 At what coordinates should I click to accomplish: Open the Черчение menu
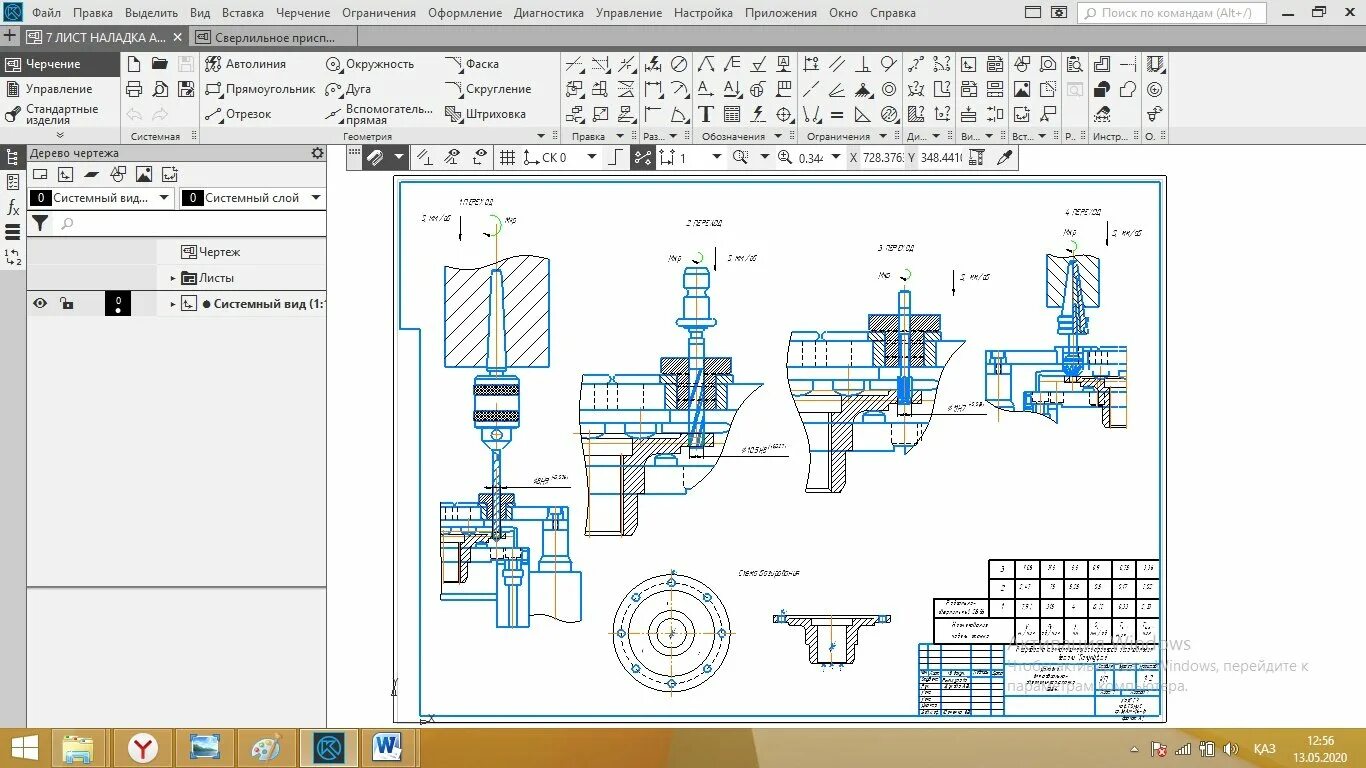303,13
